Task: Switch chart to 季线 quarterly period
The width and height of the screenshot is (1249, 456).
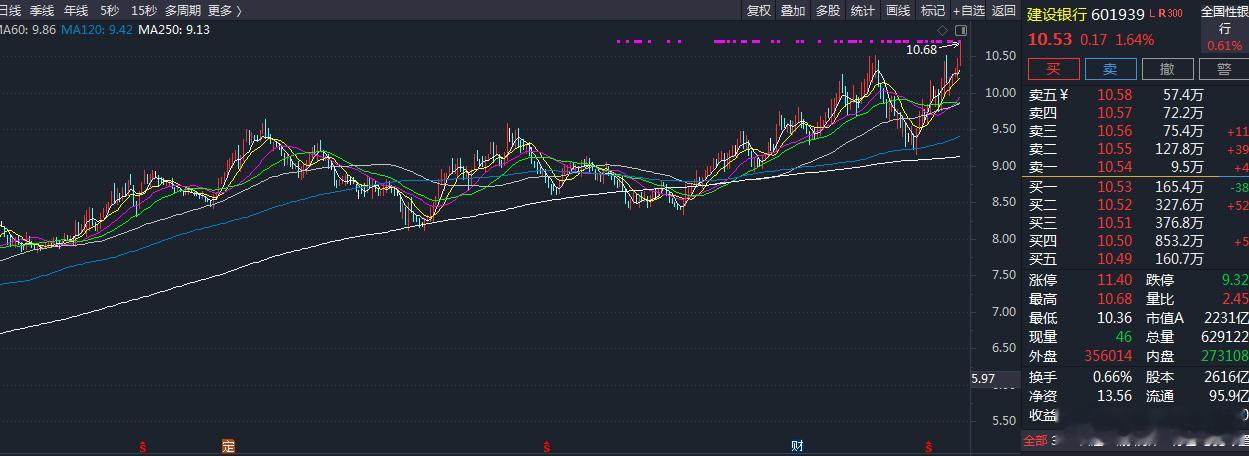Action: pyautogui.click(x=42, y=10)
